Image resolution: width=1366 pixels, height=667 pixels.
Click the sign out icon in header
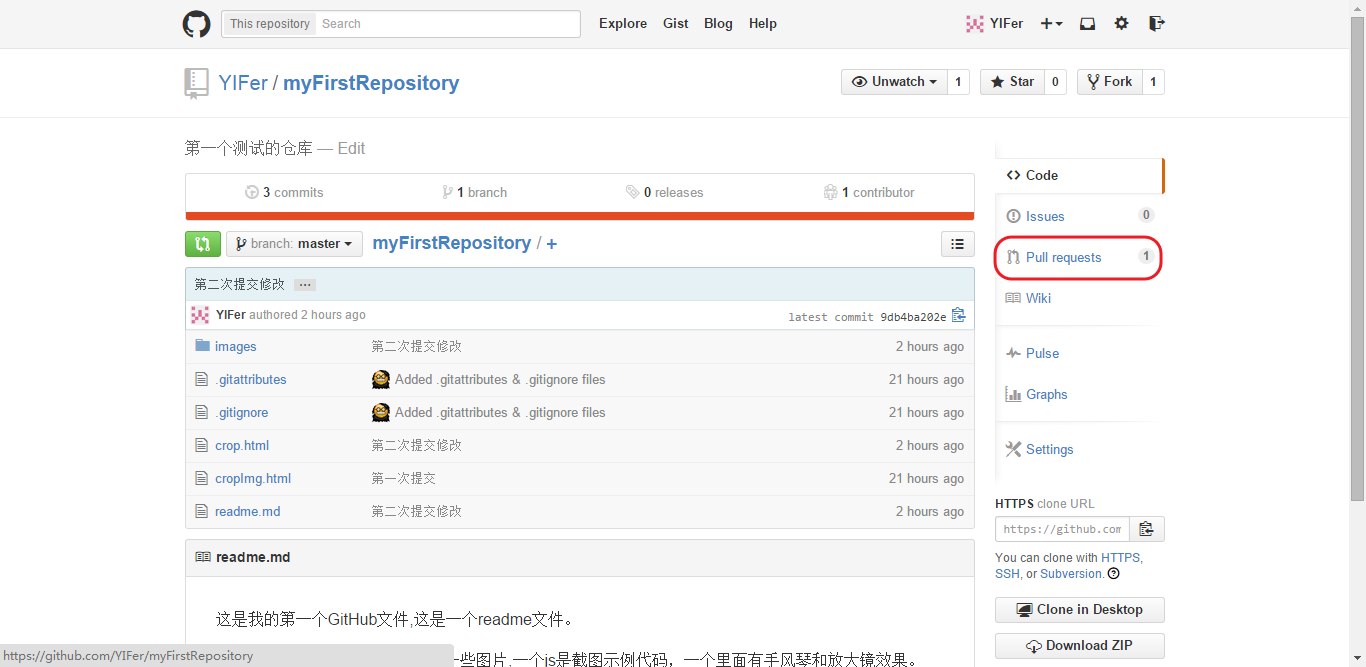[x=1156, y=24]
